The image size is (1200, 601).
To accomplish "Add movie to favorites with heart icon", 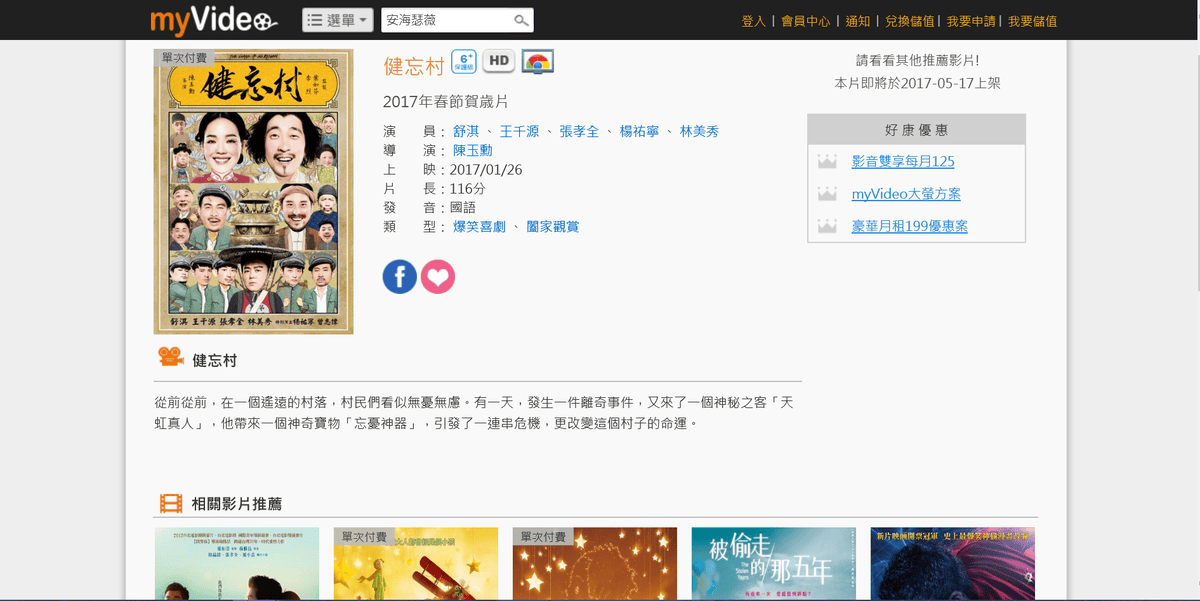I will (438, 276).
